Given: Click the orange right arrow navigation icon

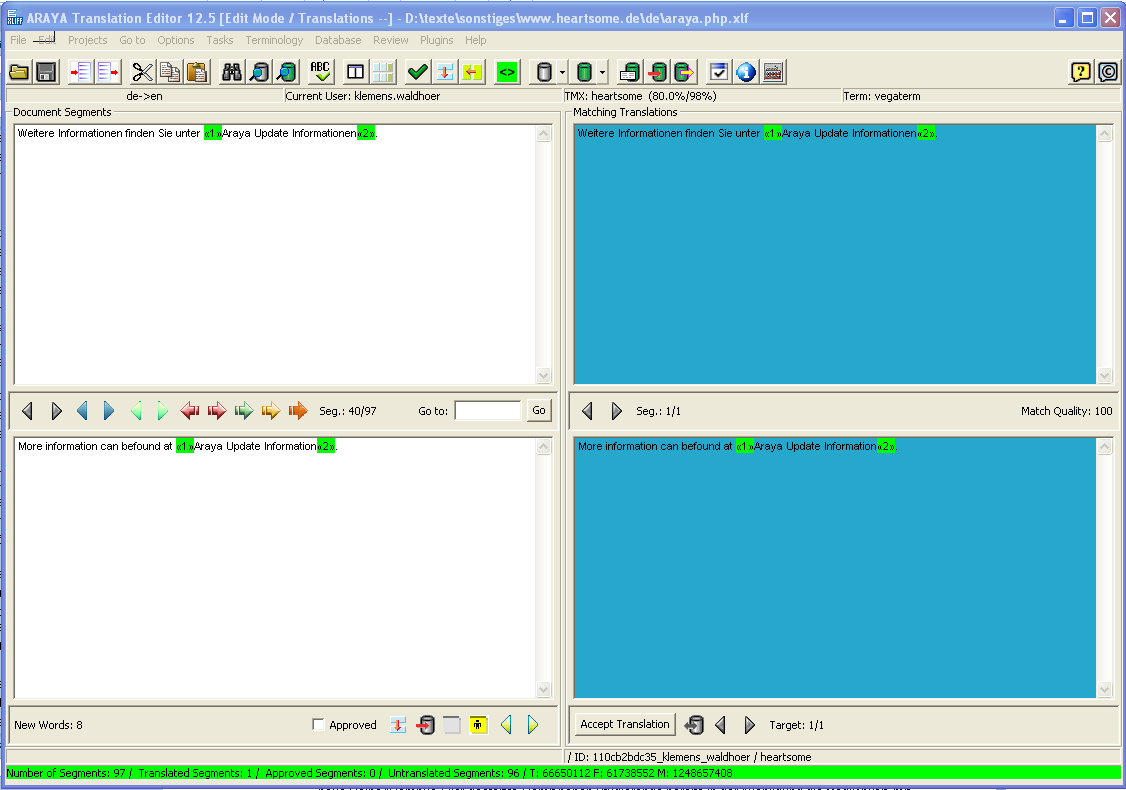Looking at the screenshot, I should [298, 411].
